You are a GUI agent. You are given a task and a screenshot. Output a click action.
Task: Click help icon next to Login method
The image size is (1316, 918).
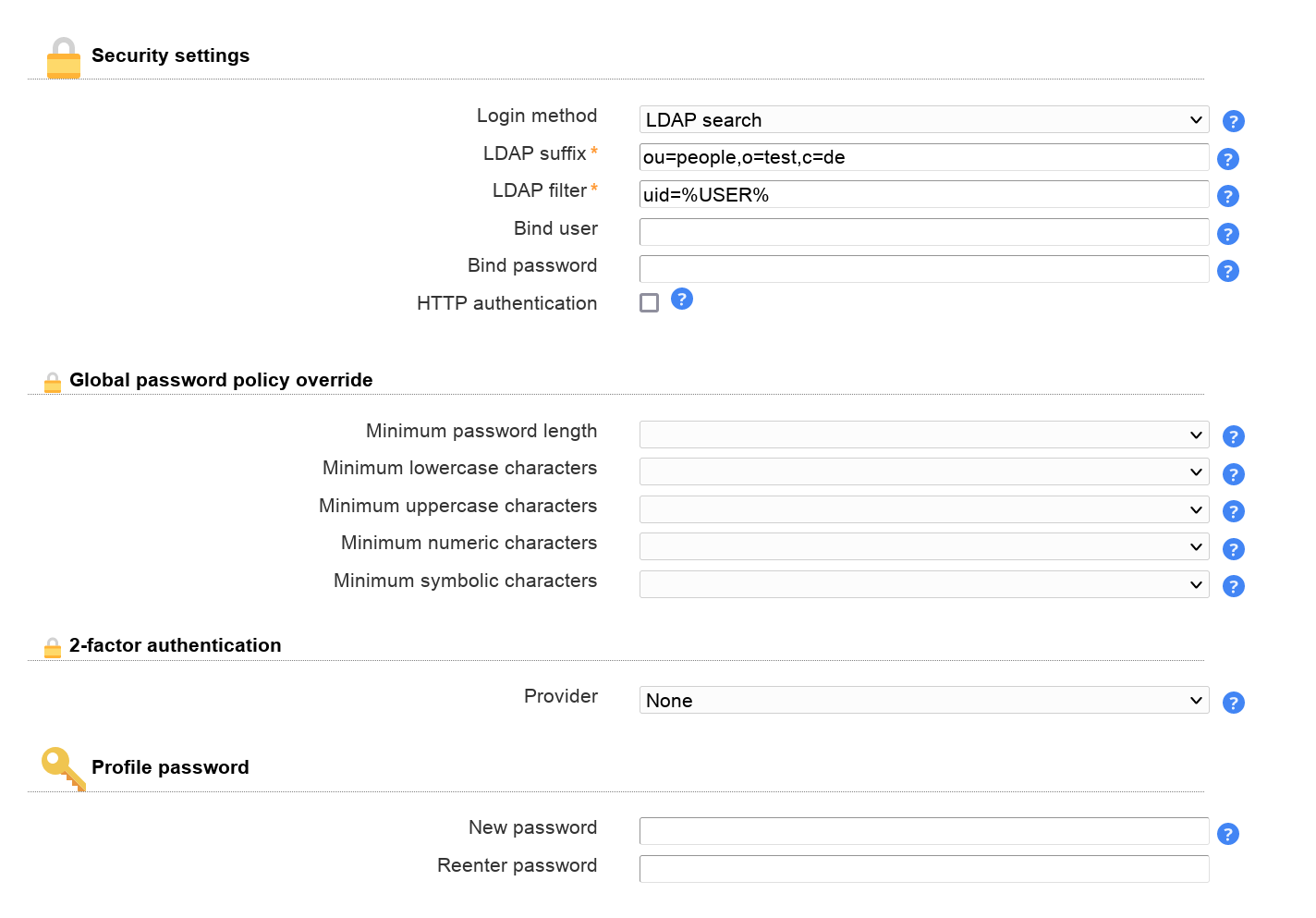click(x=1233, y=121)
